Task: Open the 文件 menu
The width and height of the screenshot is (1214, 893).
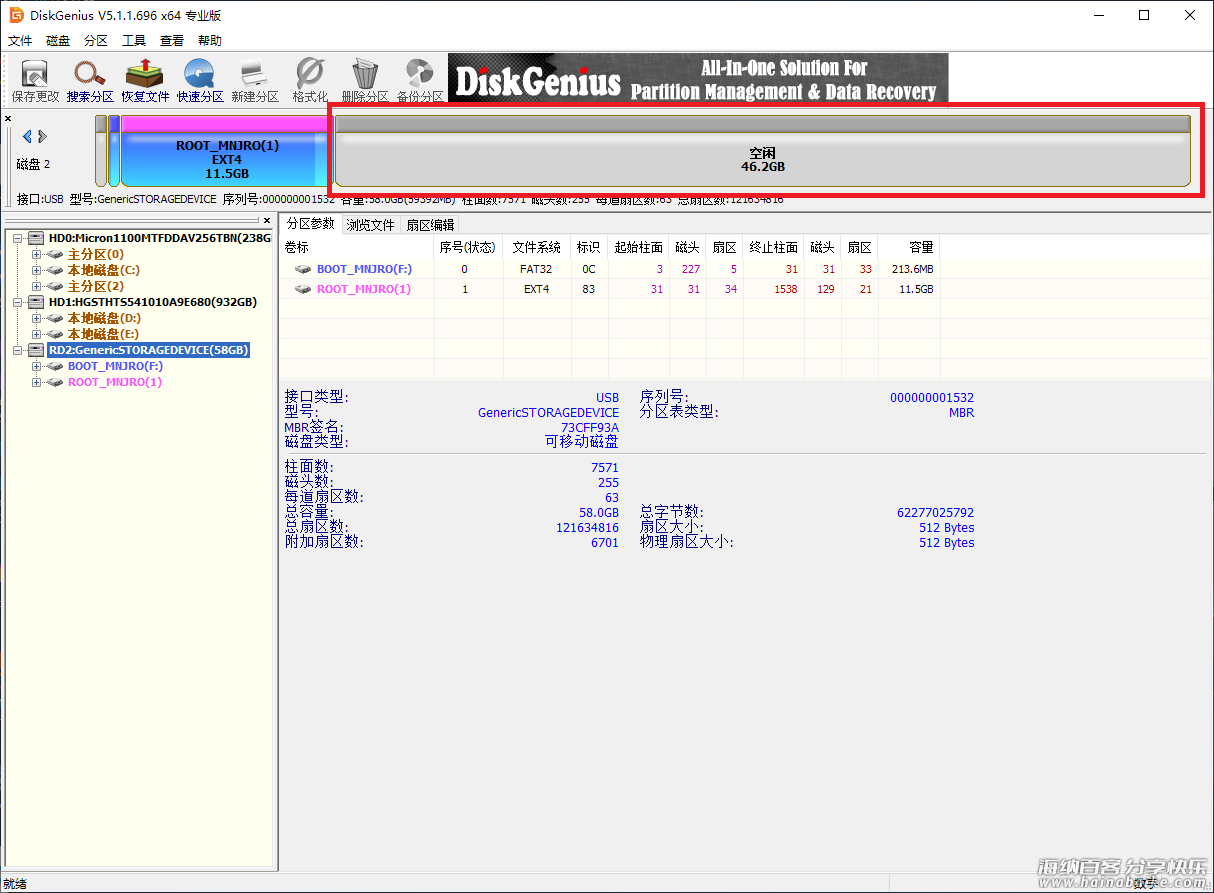Action: pos(20,41)
